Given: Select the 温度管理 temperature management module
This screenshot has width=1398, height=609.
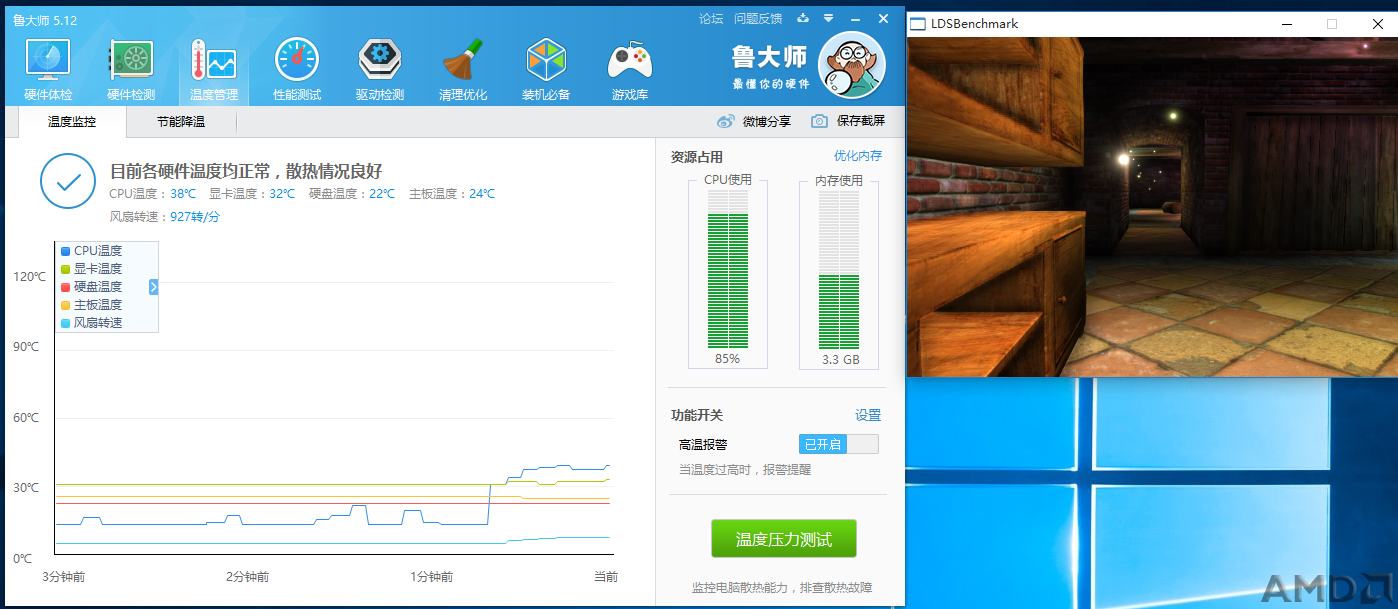Looking at the screenshot, I should pyautogui.click(x=214, y=71).
